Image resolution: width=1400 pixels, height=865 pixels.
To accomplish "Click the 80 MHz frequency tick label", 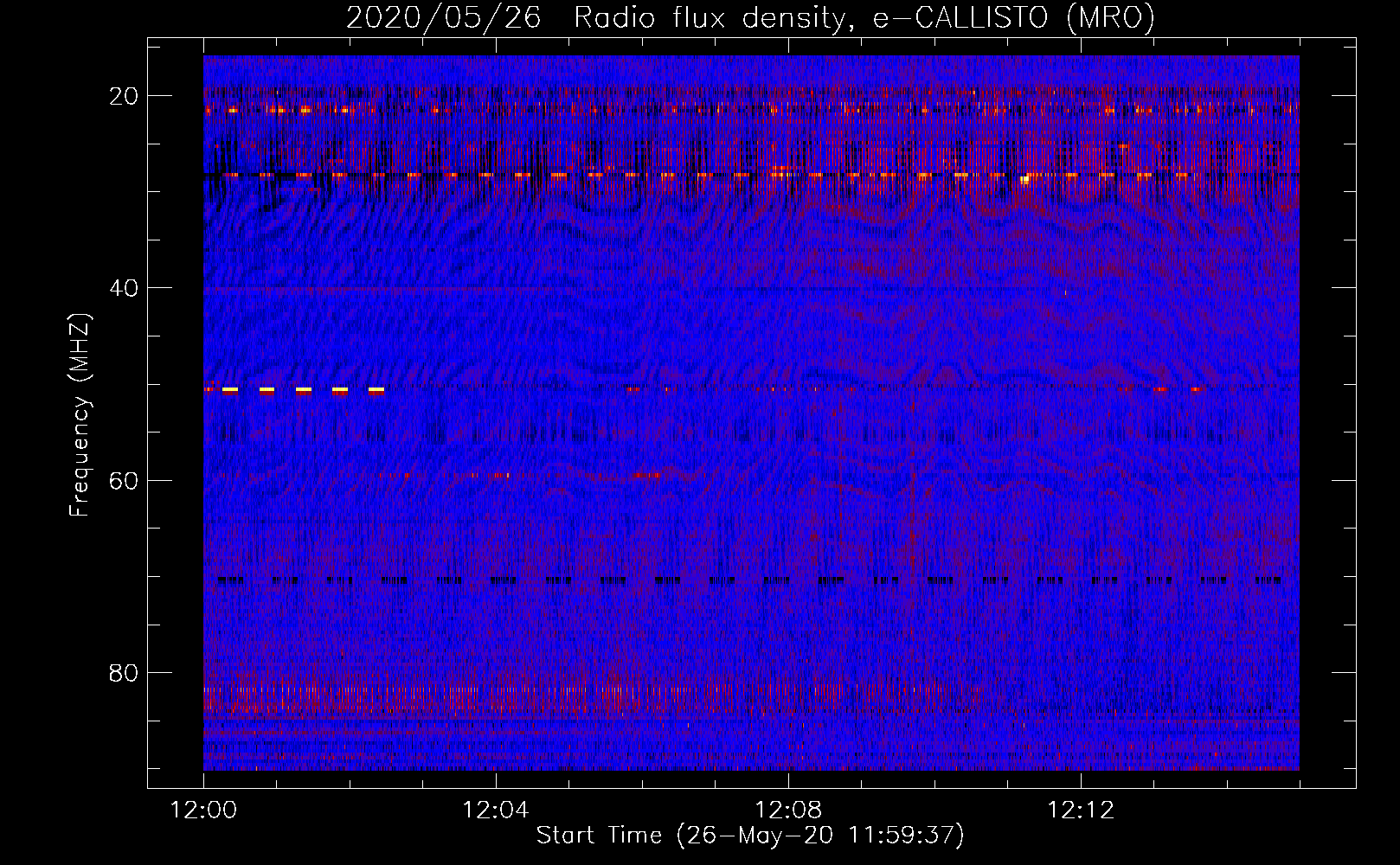I will point(125,672).
